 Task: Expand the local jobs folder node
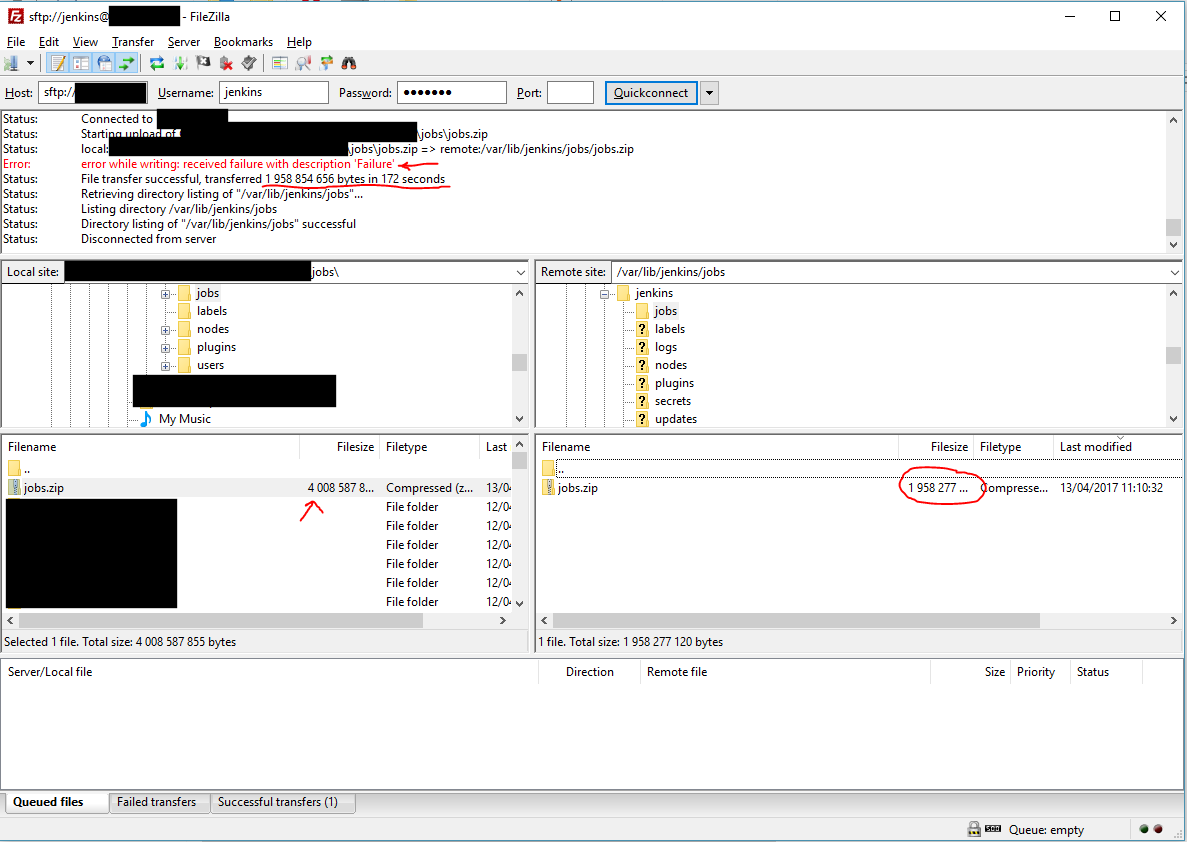click(165, 294)
